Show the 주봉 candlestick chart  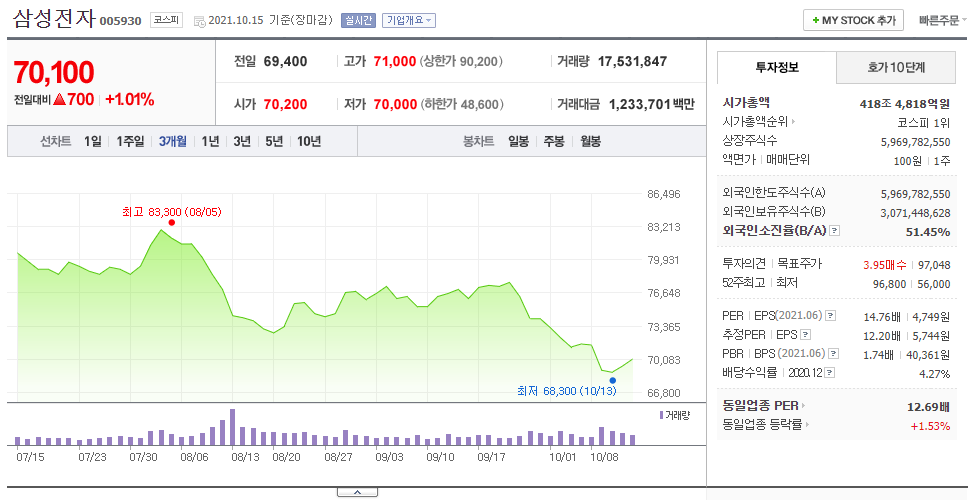pyautogui.click(x=554, y=142)
